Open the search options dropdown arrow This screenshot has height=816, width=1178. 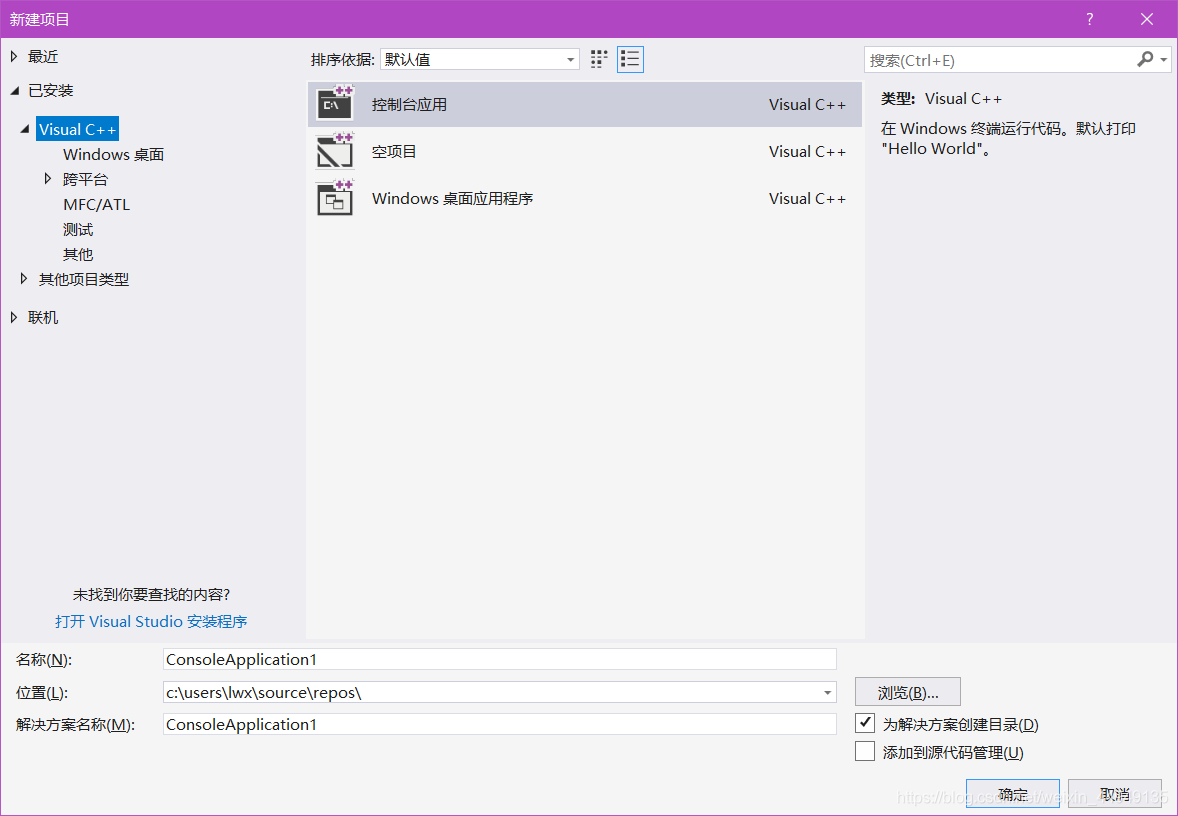tap(1164, 59)
